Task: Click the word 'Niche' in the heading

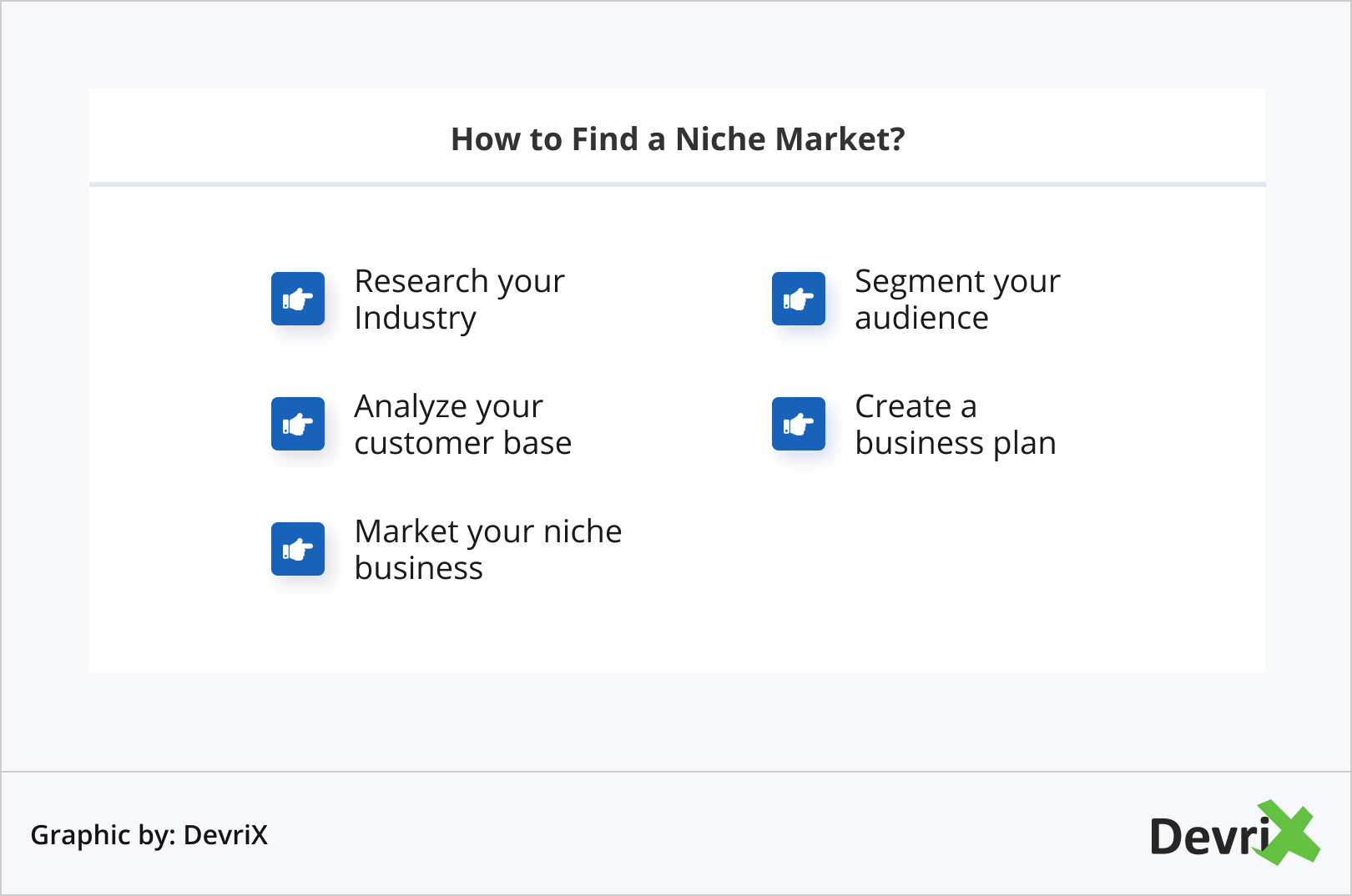Action: click(x=719, y=139)
